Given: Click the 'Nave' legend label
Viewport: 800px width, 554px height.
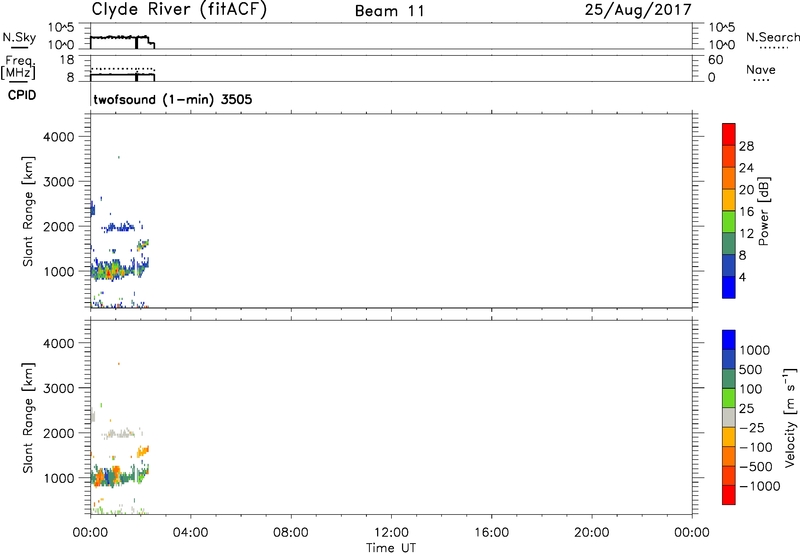Looking at the screenshot, I should (761, 70).
